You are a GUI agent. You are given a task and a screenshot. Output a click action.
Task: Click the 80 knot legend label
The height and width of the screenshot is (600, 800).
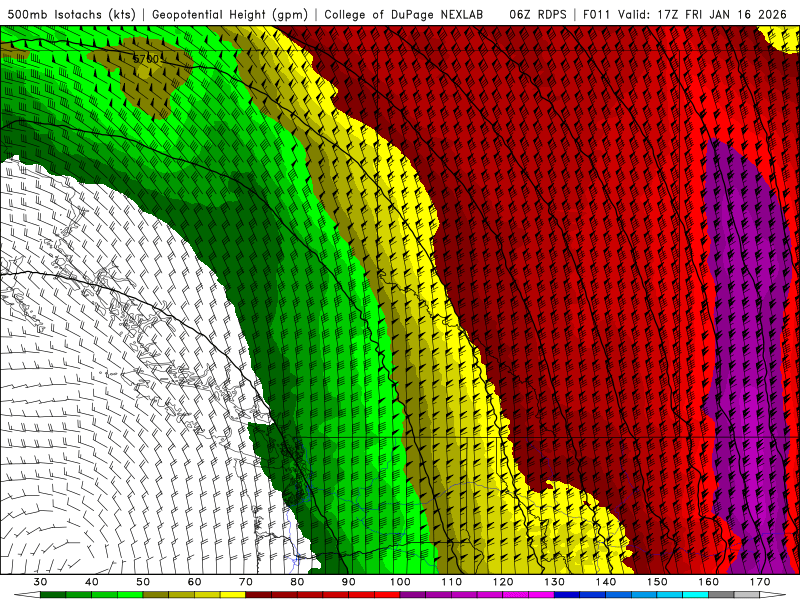point(297,582)
